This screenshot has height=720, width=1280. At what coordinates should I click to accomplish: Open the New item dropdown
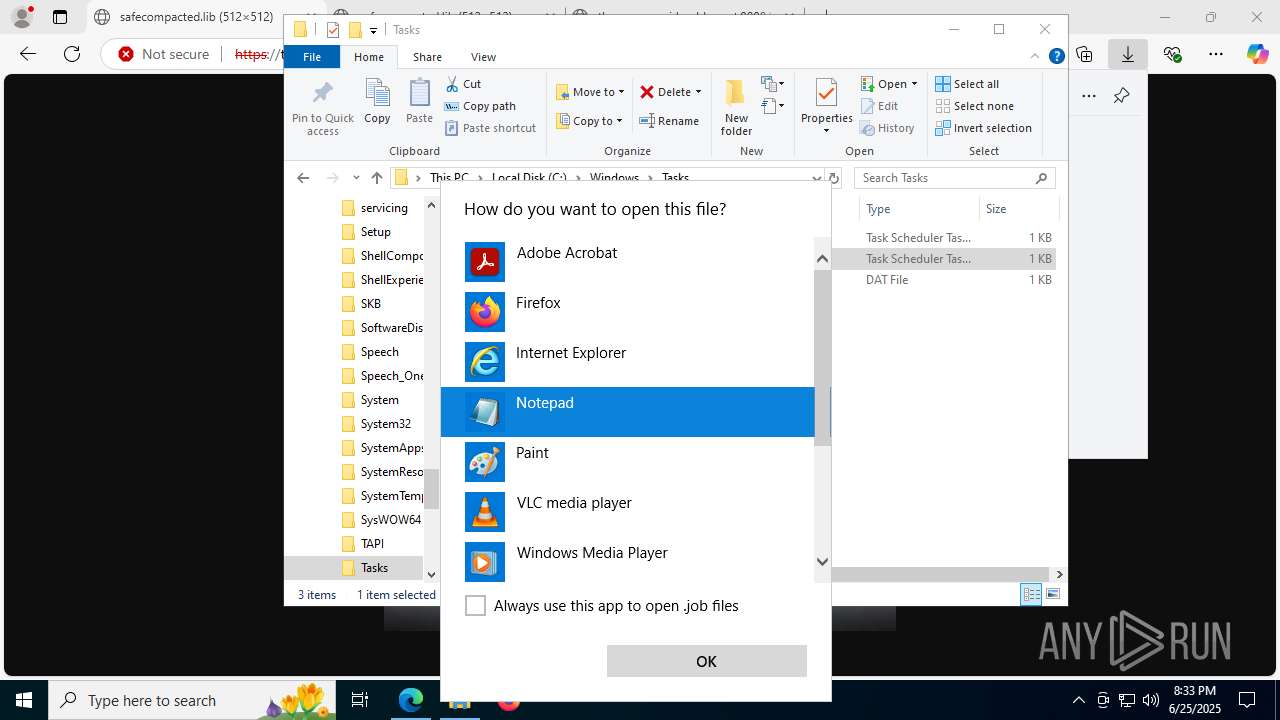(x=772, y=84)
